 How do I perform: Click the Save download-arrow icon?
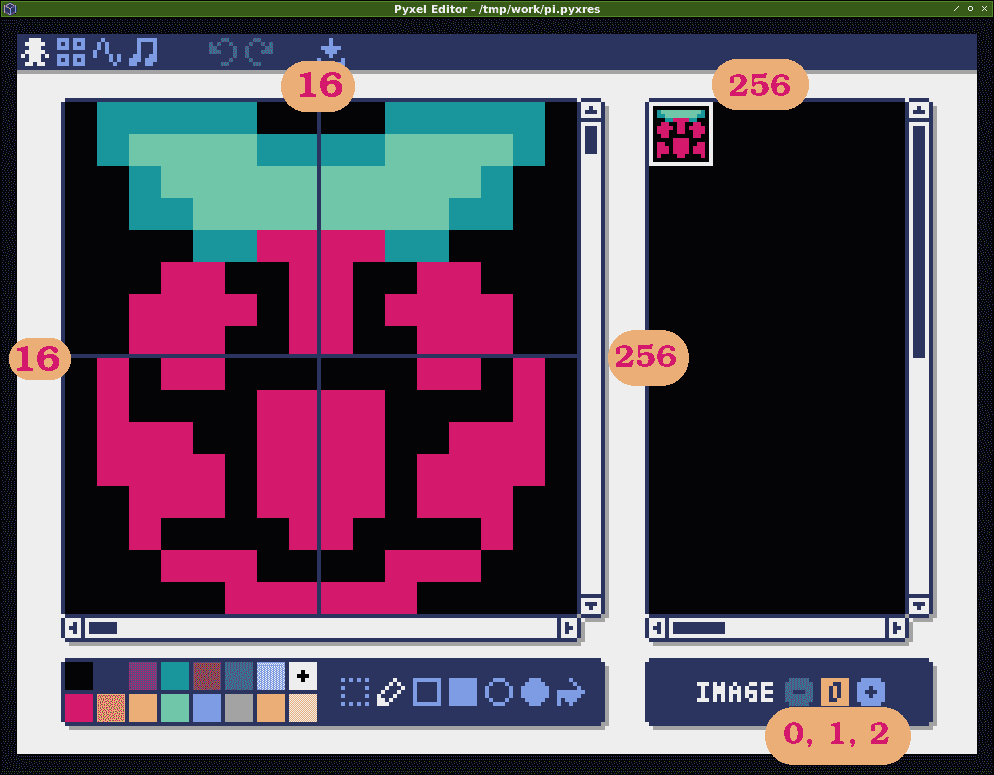331,52
